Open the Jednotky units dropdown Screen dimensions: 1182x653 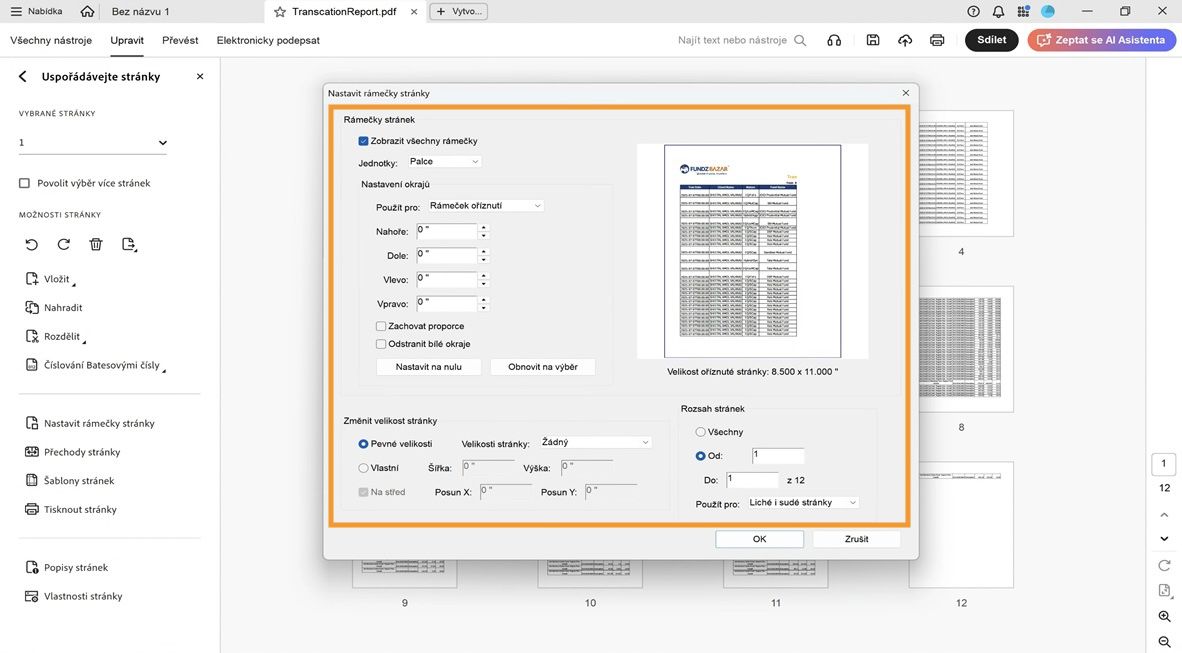click(444, 161)
